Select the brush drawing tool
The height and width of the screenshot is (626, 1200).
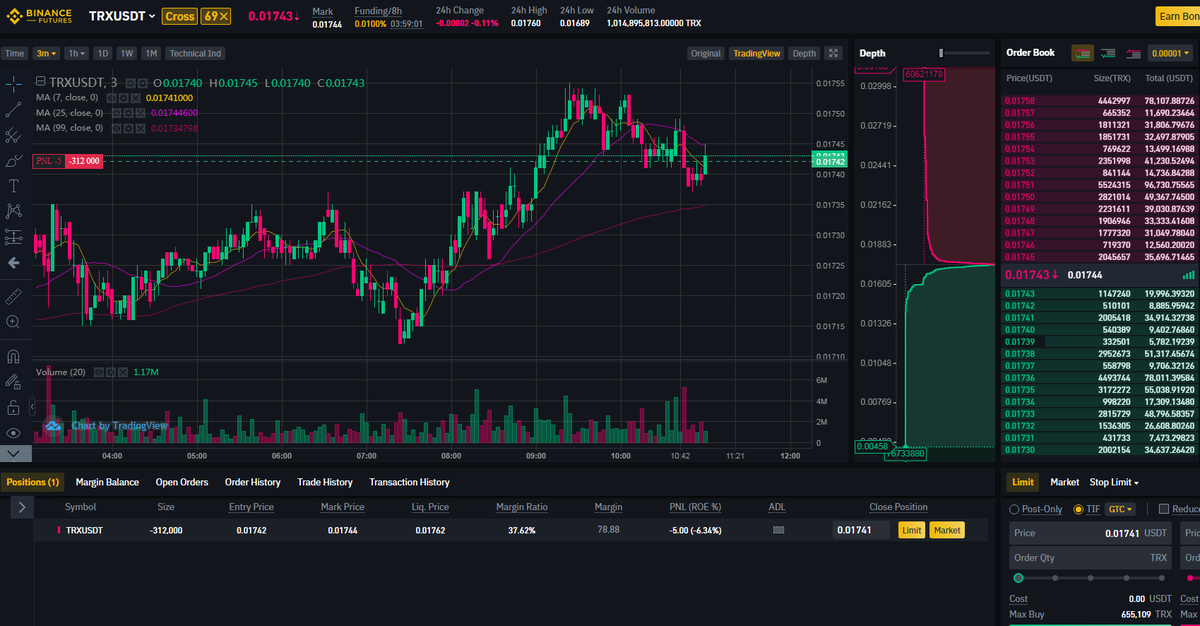coord(13,160)
